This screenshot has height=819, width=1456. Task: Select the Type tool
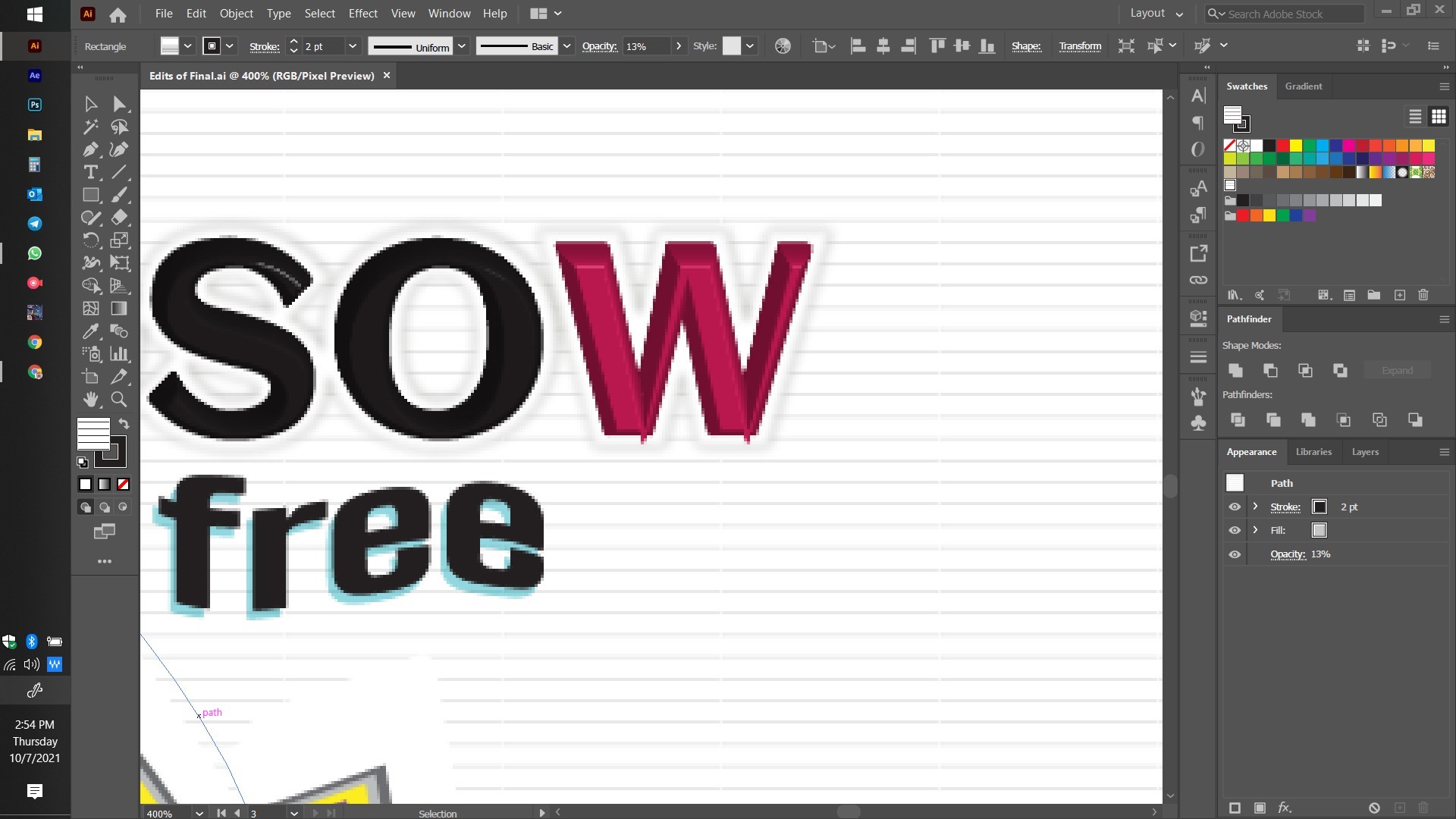[x=90, y=172]
